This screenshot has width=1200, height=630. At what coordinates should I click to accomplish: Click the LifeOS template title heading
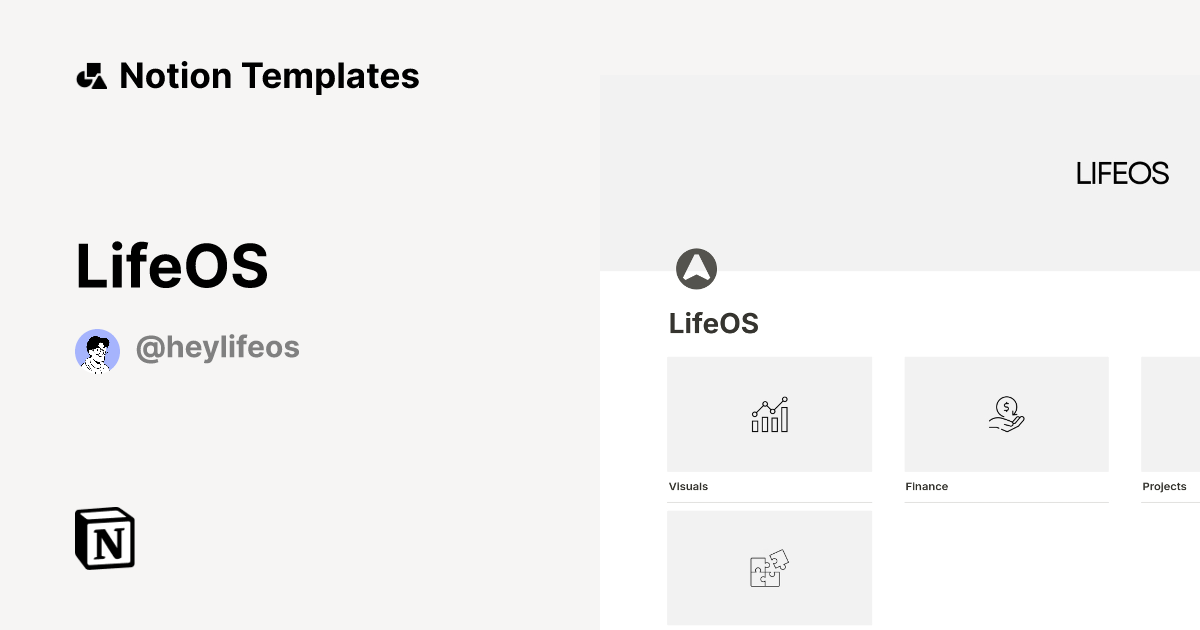point(172,264)
